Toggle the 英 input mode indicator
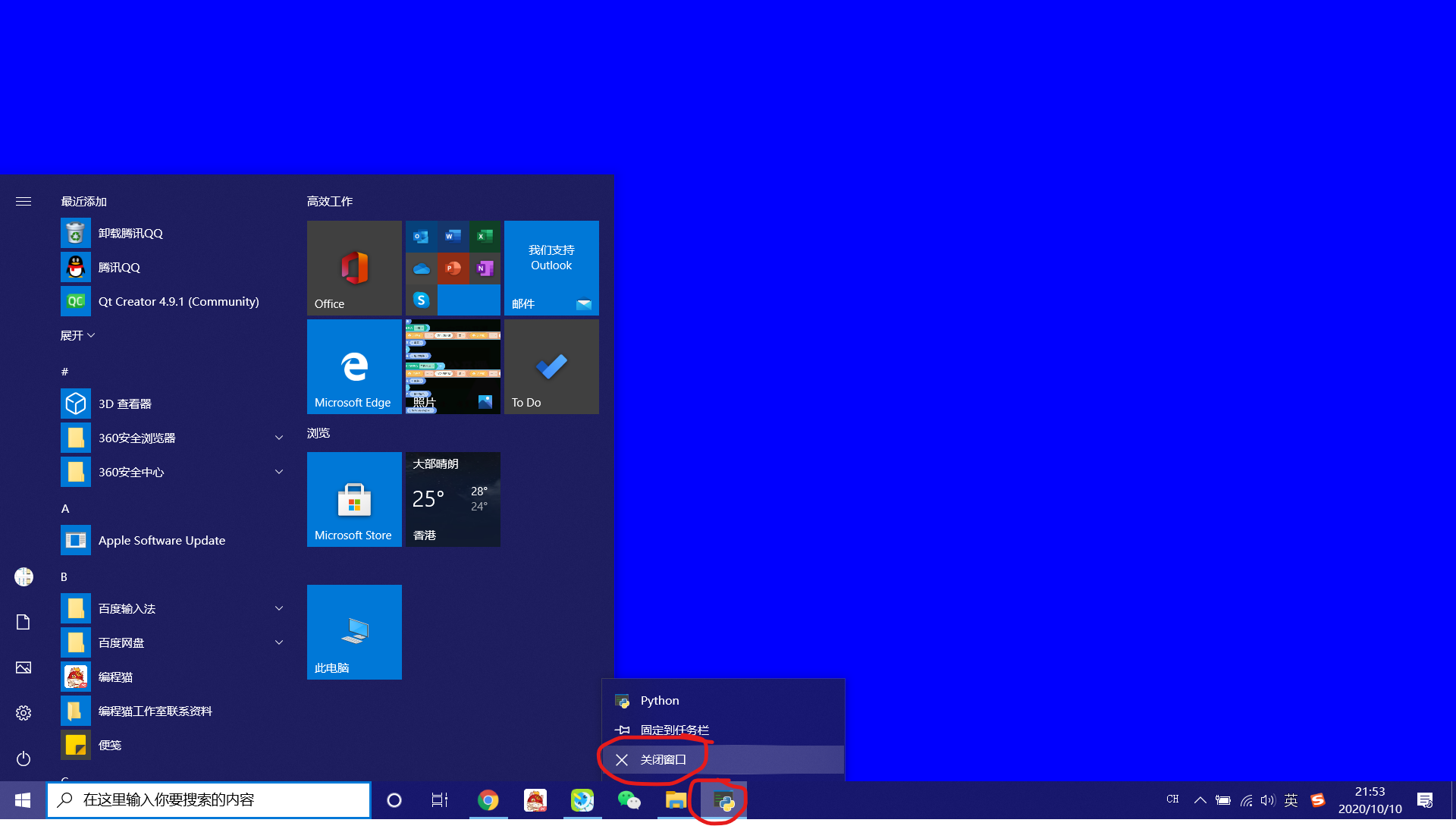Image resolution: width=1456 pixels, height=826 pixels. (1291, 799)
